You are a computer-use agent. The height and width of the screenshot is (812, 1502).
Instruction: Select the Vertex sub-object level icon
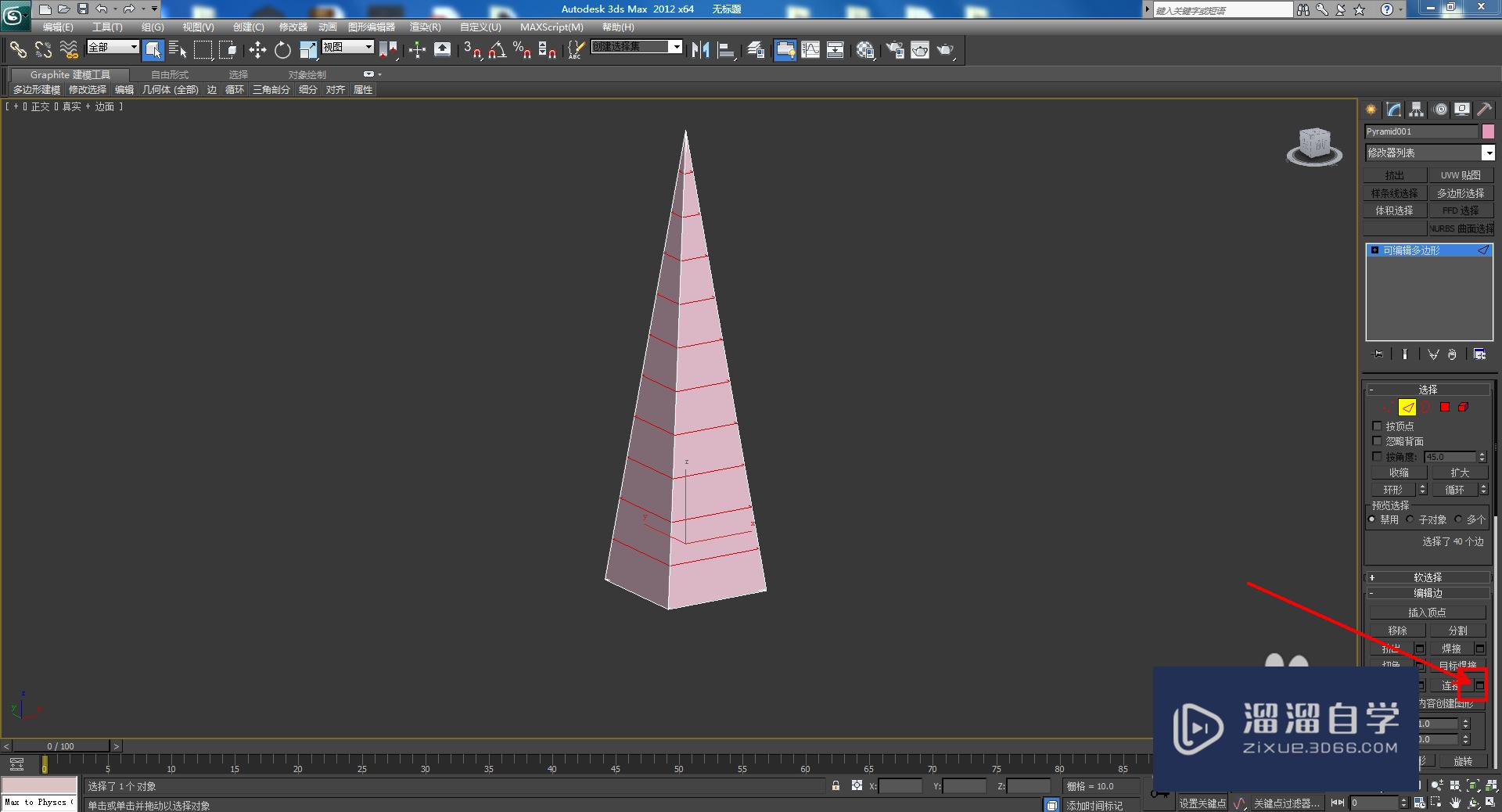pos(1388,408)
